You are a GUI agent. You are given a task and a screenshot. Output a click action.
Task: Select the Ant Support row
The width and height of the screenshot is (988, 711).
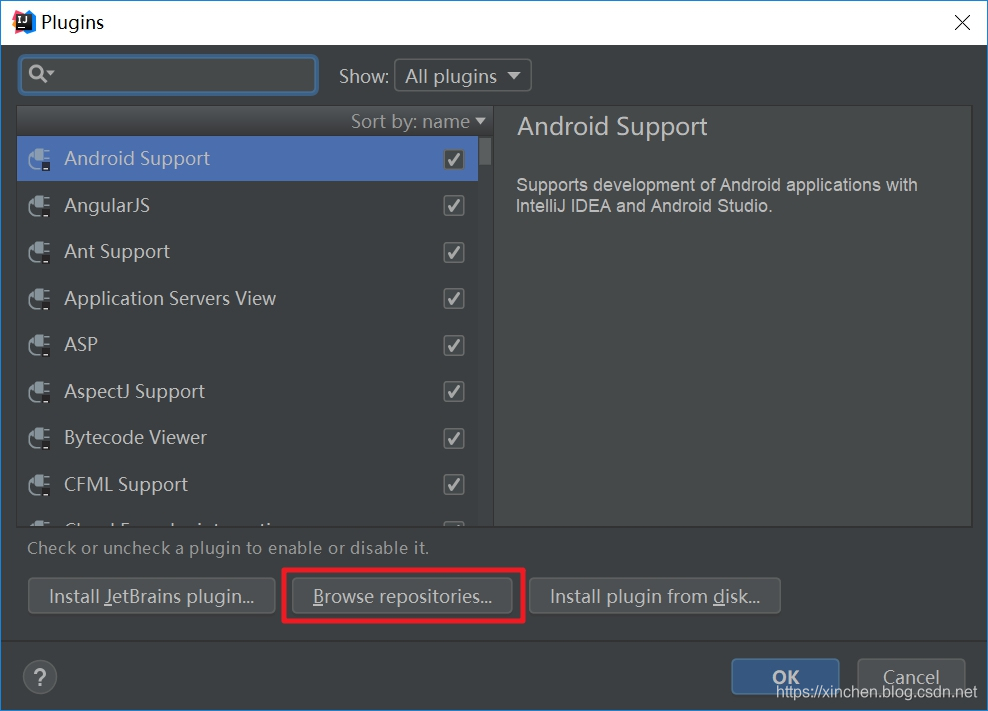coord(247,252)
